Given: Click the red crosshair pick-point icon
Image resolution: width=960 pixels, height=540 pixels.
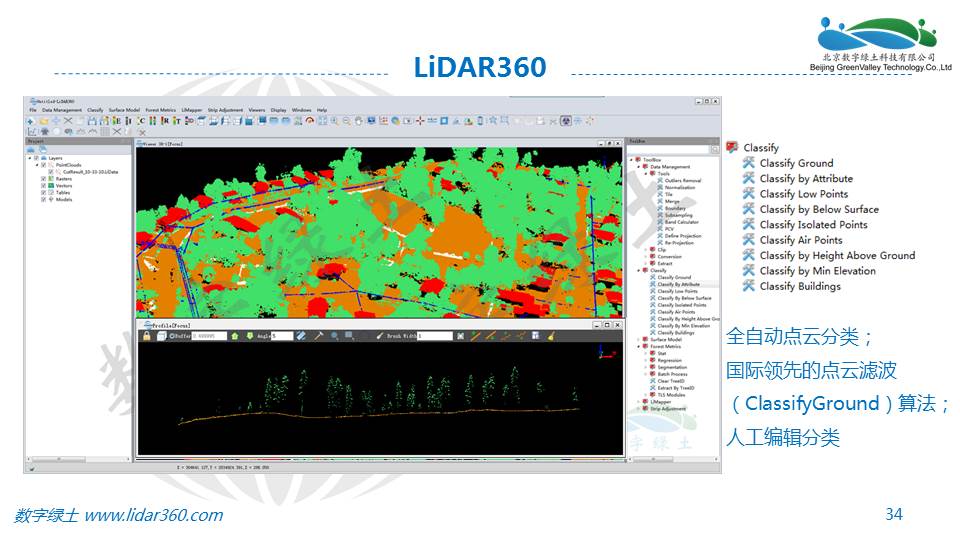Looking at the screenshot, I should click(x=421, y=121).
